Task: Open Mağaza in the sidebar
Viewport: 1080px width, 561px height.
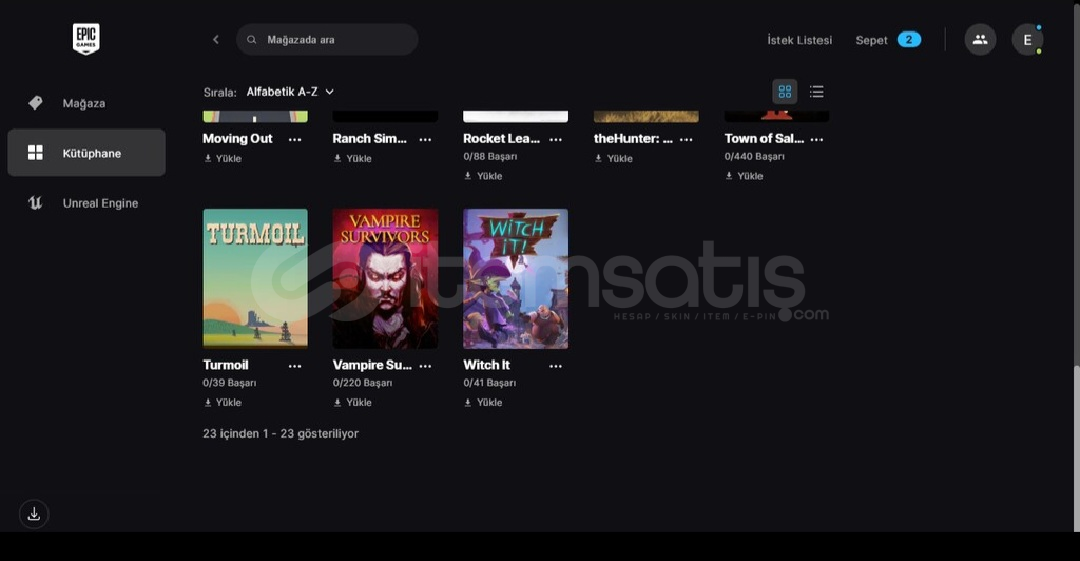Action: [86, 103]
